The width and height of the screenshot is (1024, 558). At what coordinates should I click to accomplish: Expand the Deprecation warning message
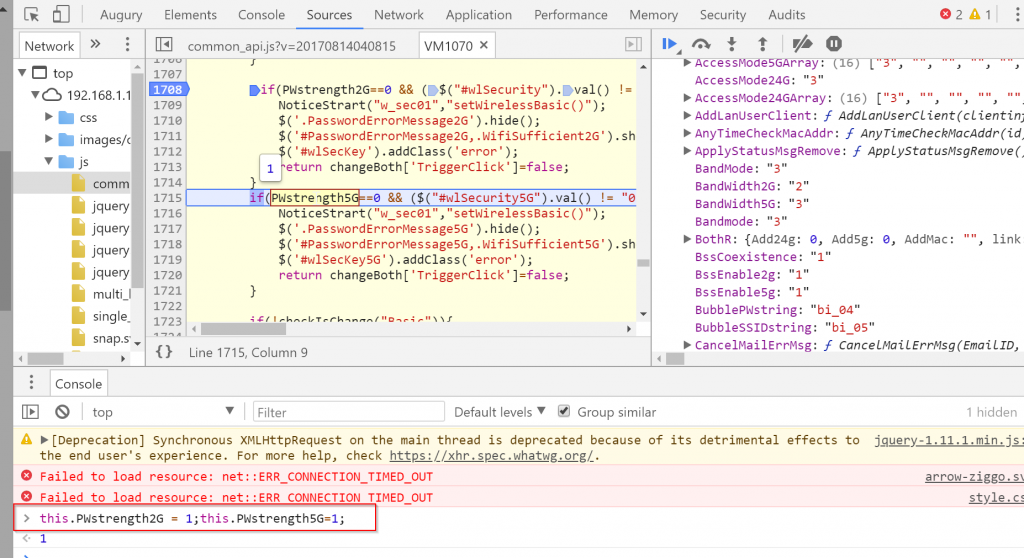point(44,440)
